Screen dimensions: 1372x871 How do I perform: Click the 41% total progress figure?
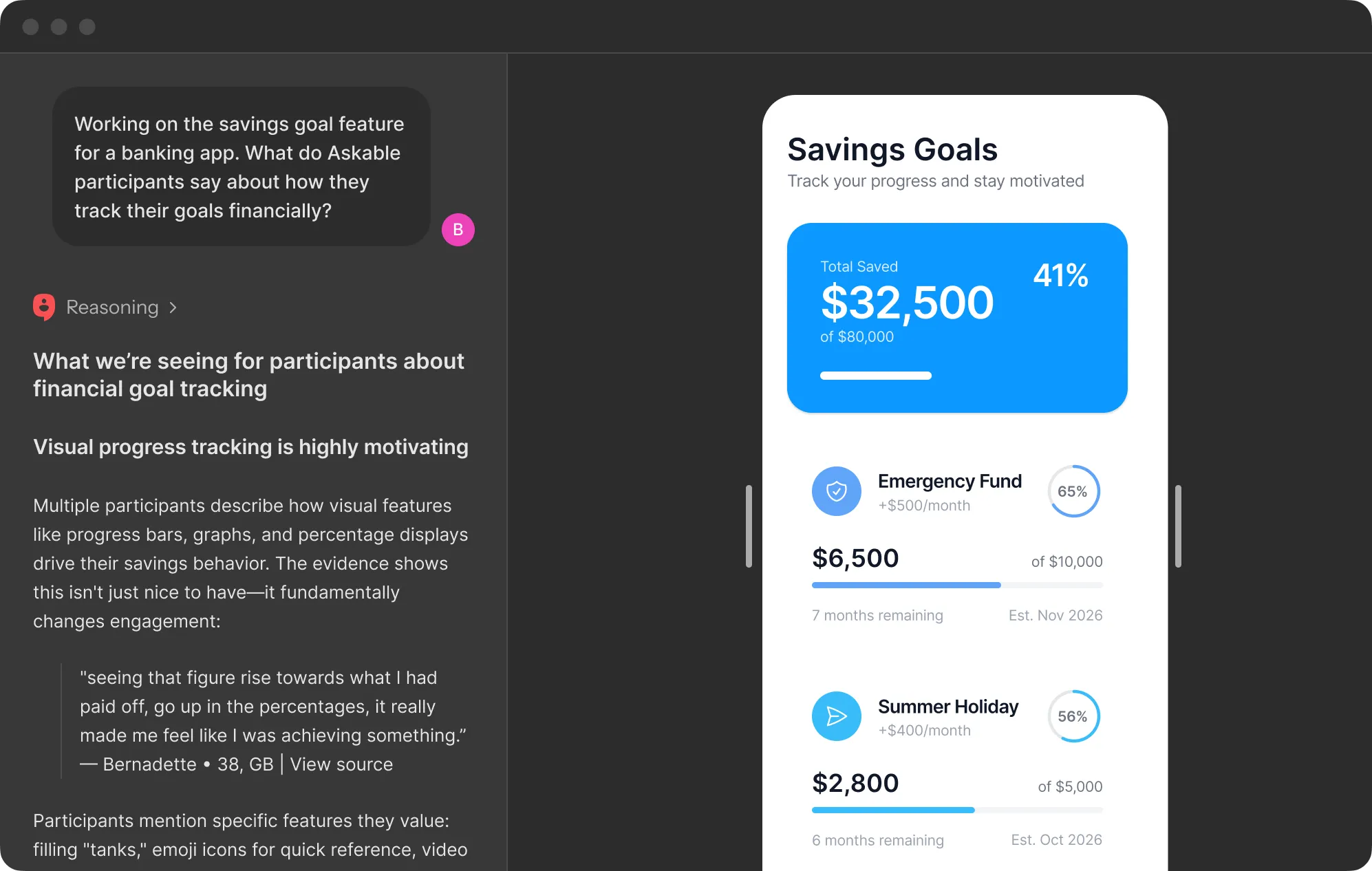point(1060,275)
